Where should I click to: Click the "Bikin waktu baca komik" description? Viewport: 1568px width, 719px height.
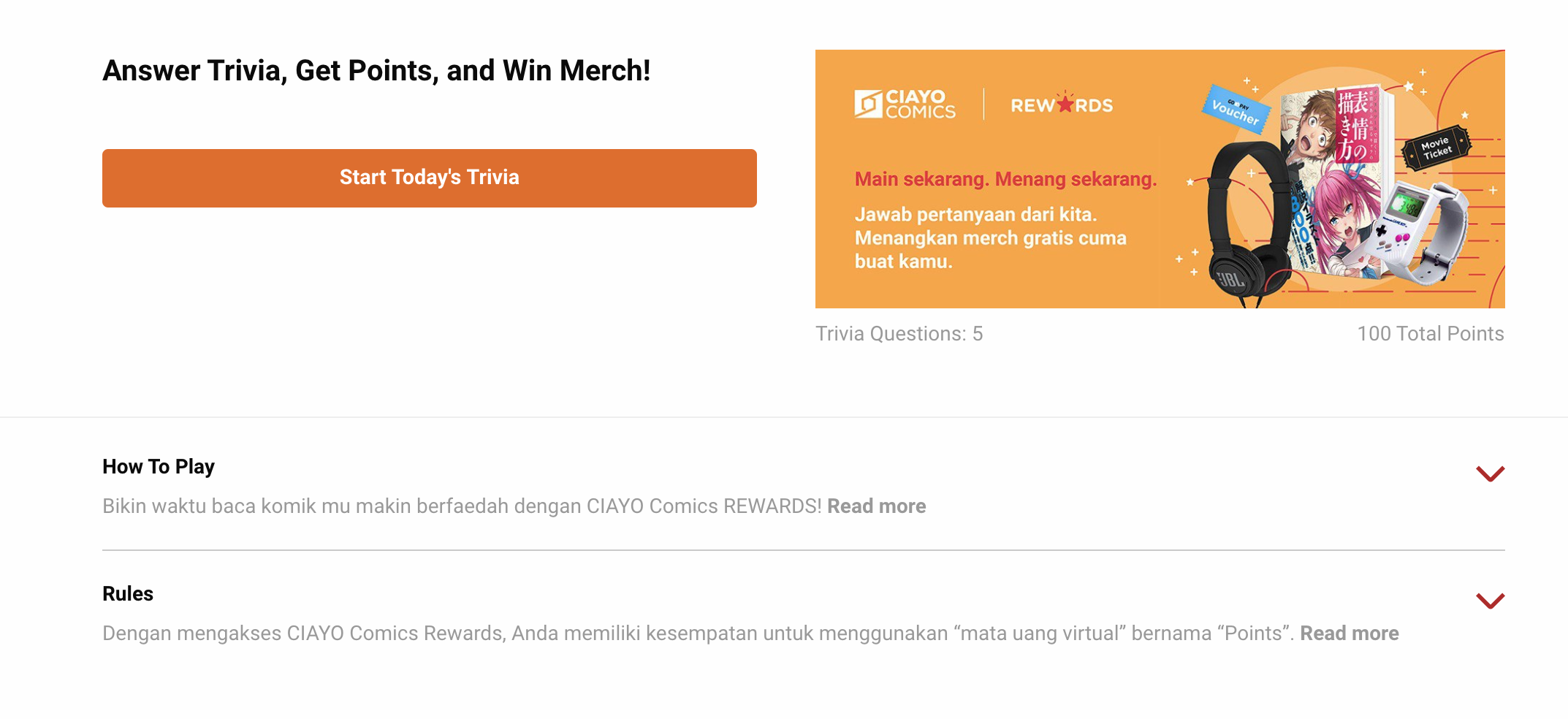[462, 506]
